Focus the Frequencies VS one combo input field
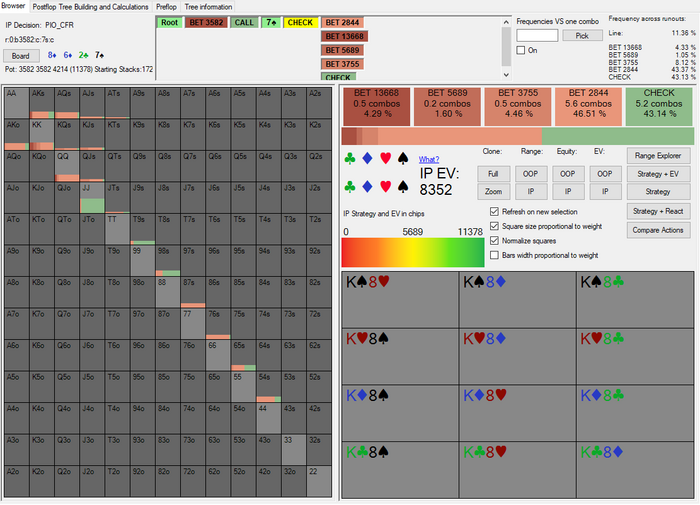The image size is (700, 505). pyautogui.click(x=537, y=35)
